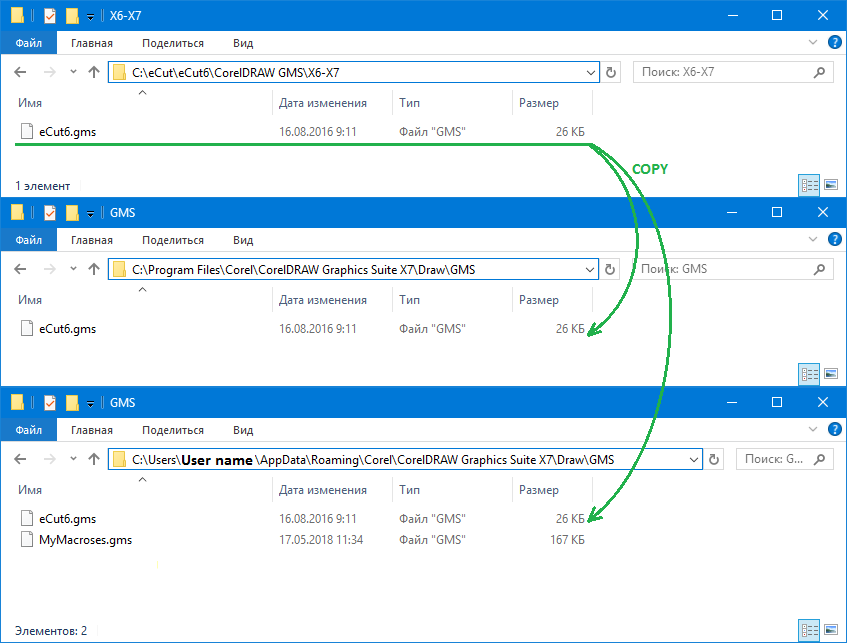
Task: Open recent locations chevron in X6-X7 window
Action: click(x=73, y=72)
